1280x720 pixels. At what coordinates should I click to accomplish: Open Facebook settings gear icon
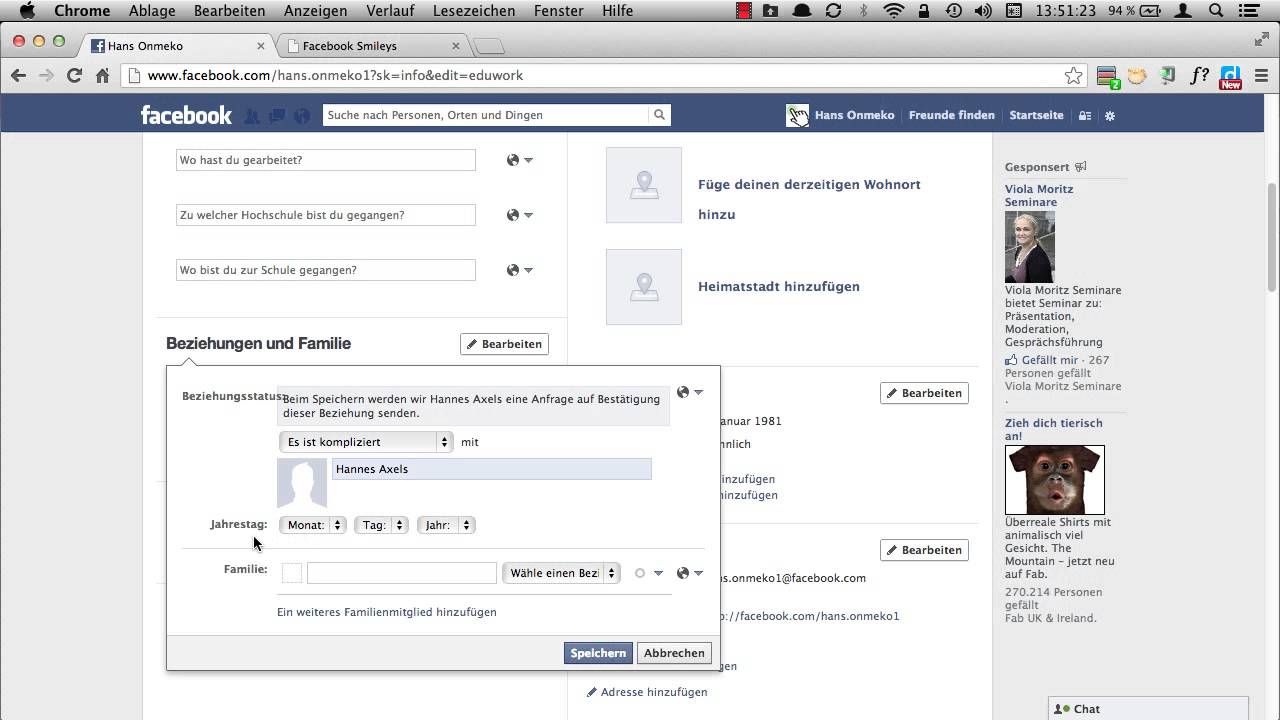click(1109, 116)
